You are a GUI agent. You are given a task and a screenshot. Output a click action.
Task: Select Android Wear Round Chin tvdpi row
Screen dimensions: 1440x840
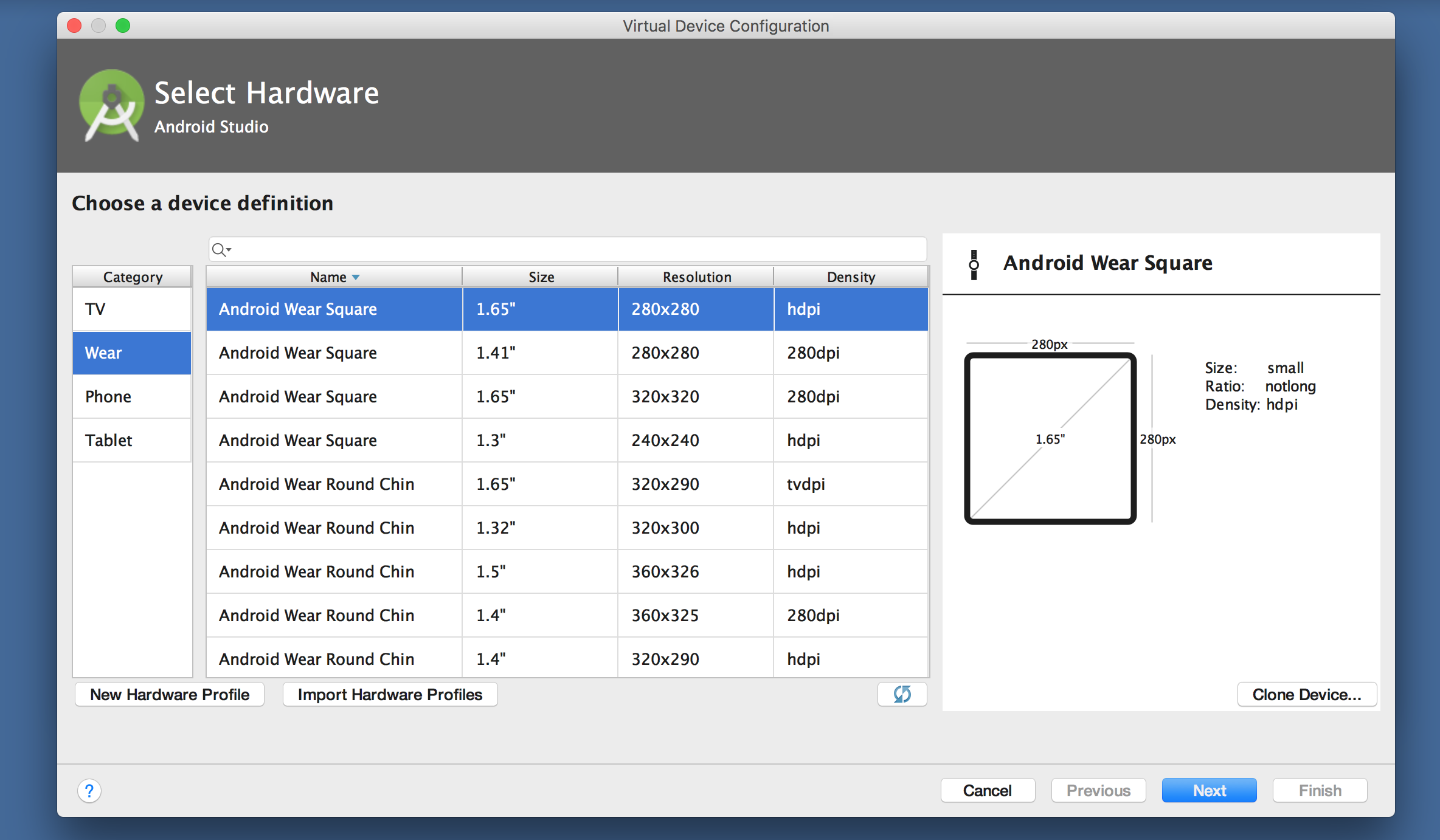pyautogui.click(x=567, y=484)
